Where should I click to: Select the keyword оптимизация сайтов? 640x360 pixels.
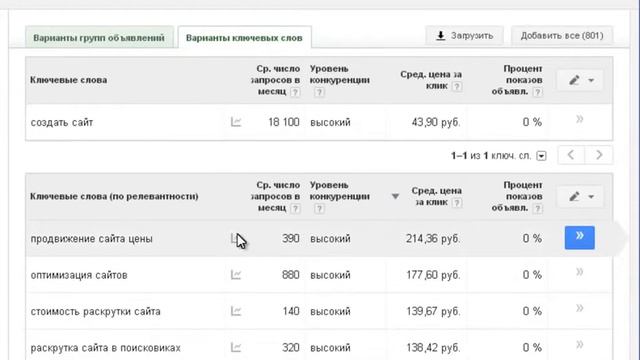coord(79,275)
